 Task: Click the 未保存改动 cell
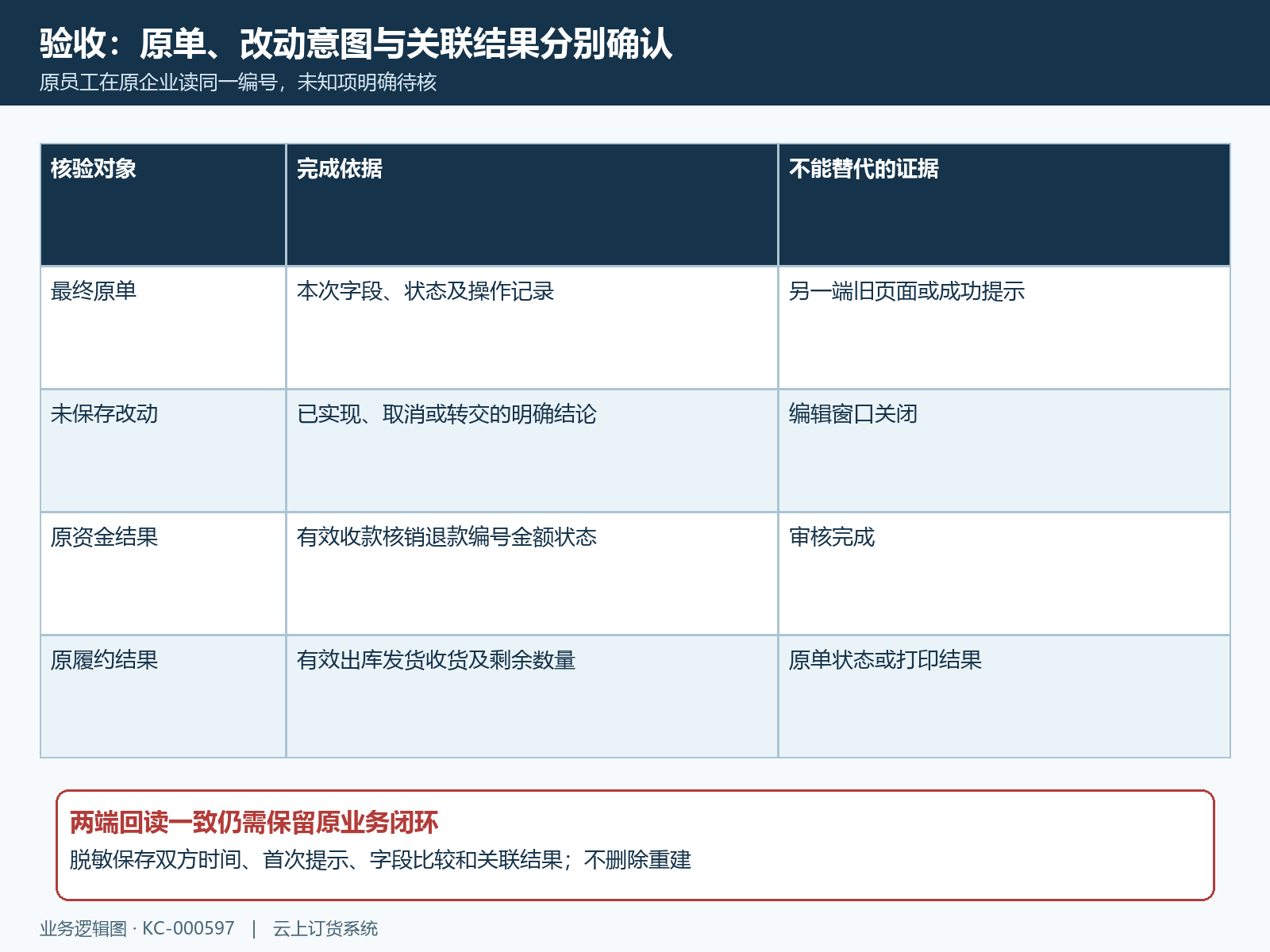click(x=163, y=451)
